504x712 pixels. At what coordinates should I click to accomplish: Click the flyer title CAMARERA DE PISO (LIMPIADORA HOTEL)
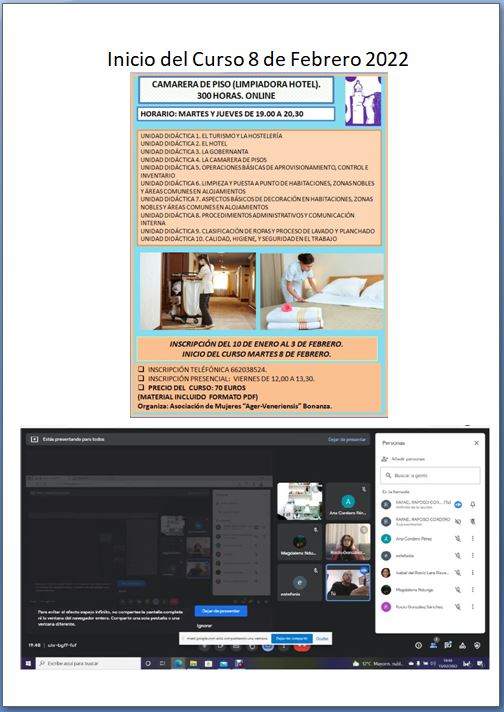pyautogui.click(x=236, y=84)
